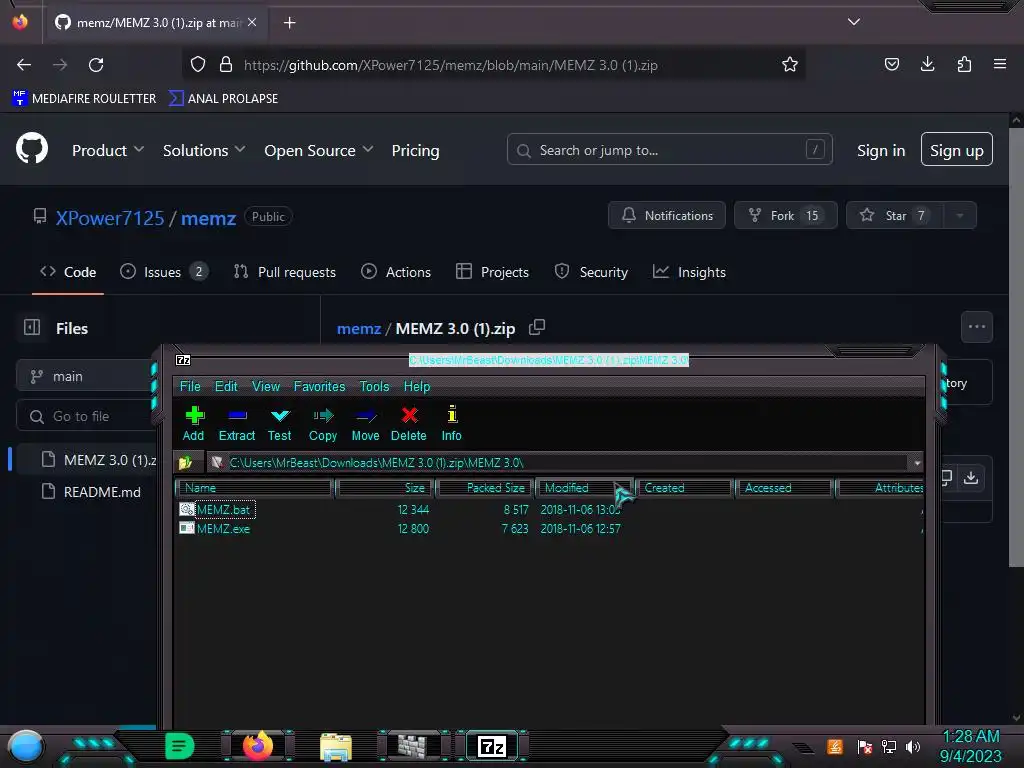This screenshot has width=1024, height=768.
Task: Reload the page in Firefox
Action: click(x=96, y=65)
